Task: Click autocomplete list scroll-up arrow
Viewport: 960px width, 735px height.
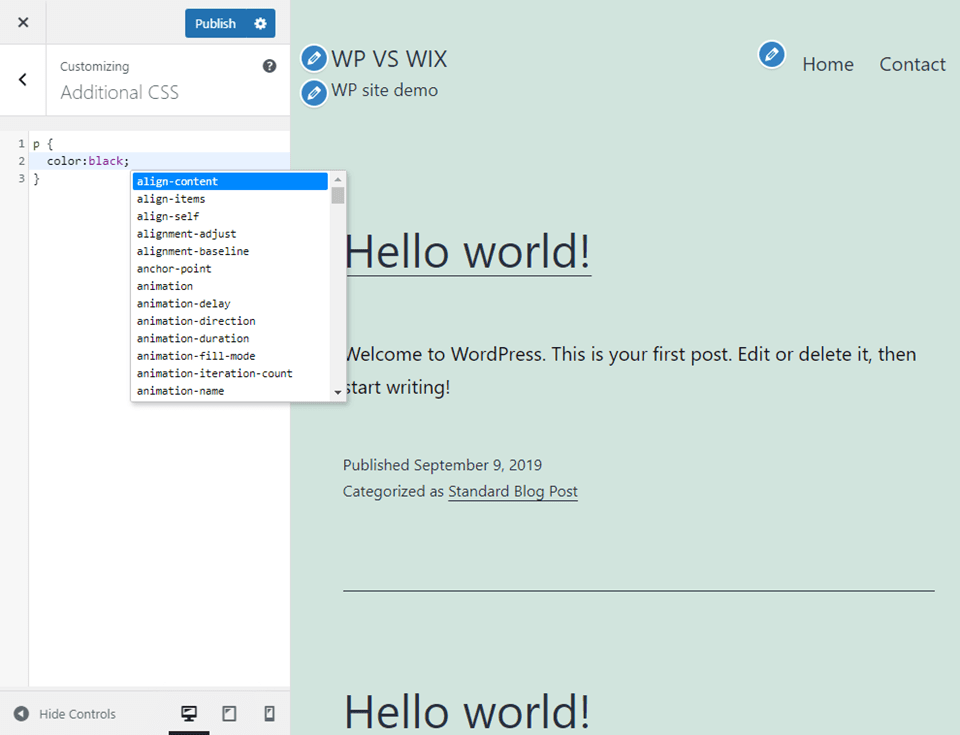Action: point(337,179)
